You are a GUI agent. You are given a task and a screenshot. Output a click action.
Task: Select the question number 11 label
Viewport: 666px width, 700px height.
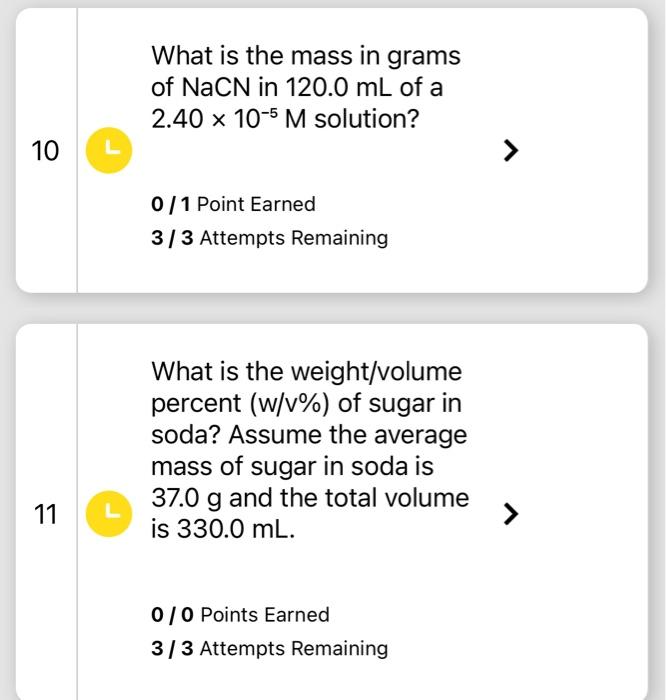point(45,514)
